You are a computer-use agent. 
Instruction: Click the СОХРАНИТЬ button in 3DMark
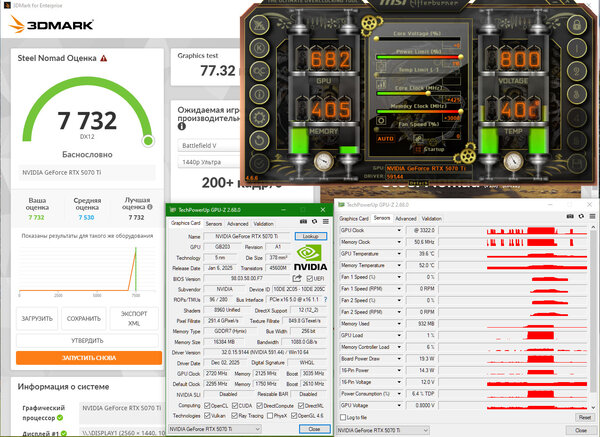(83, 318)
